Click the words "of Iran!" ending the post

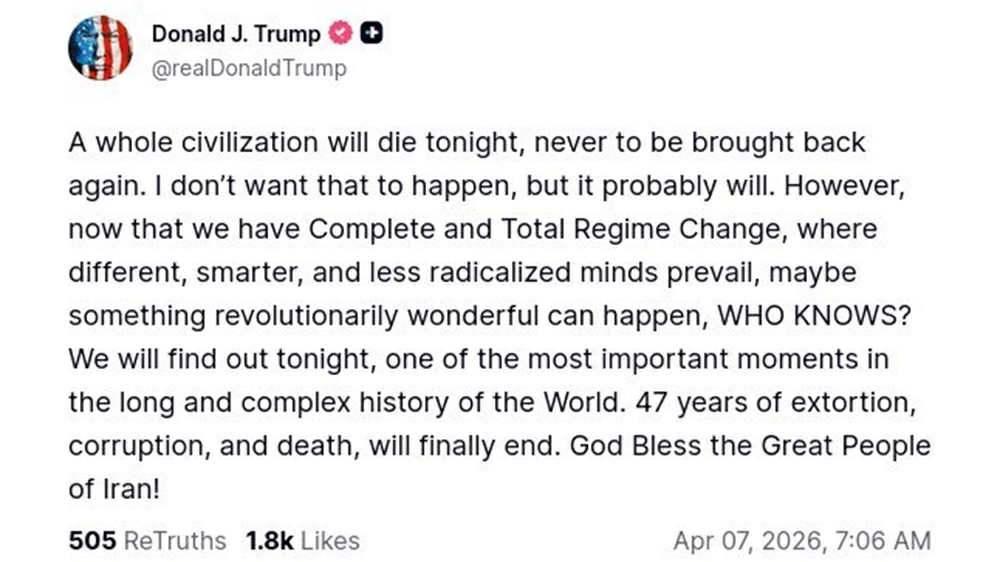point(110,488)
